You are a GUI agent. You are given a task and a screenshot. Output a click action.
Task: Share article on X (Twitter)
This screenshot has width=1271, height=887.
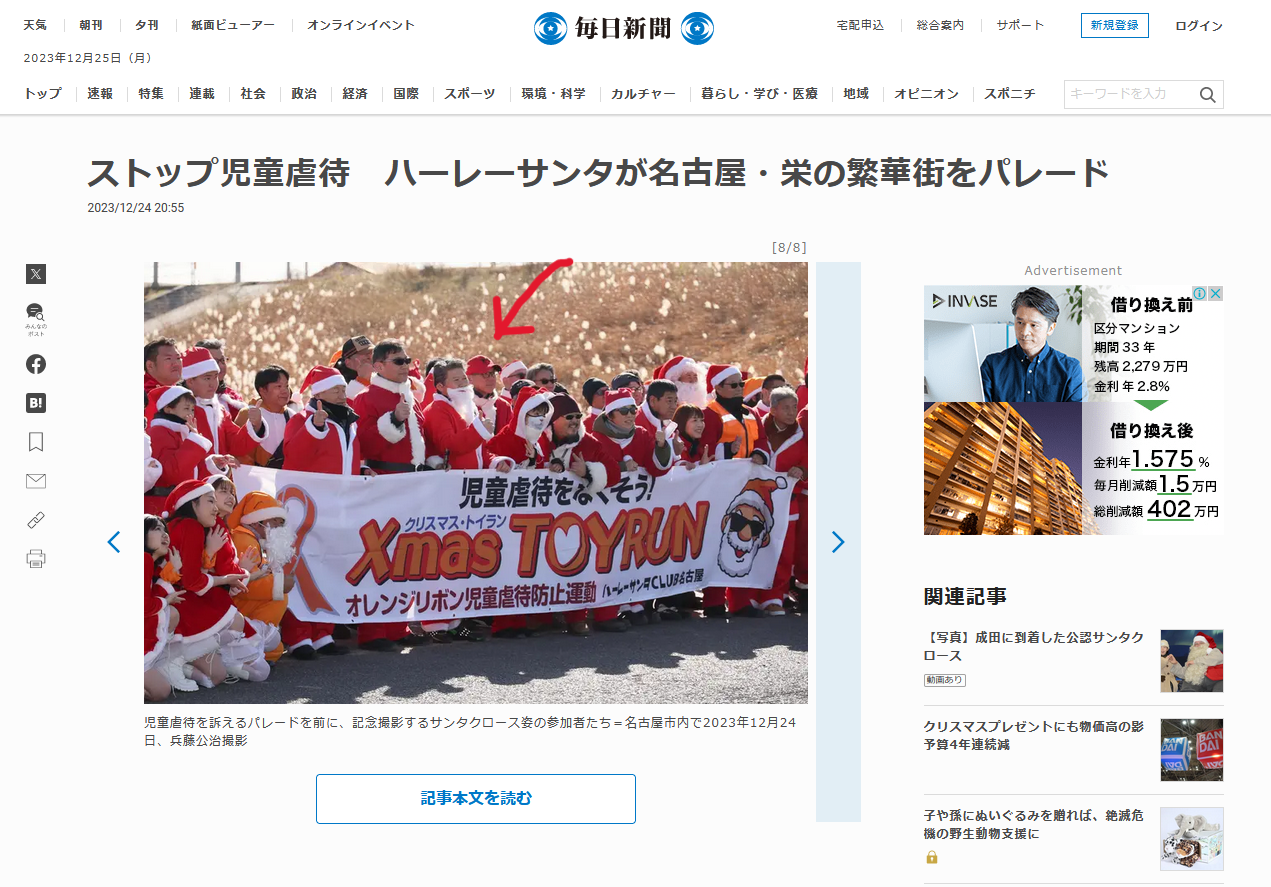pos(36,274)
